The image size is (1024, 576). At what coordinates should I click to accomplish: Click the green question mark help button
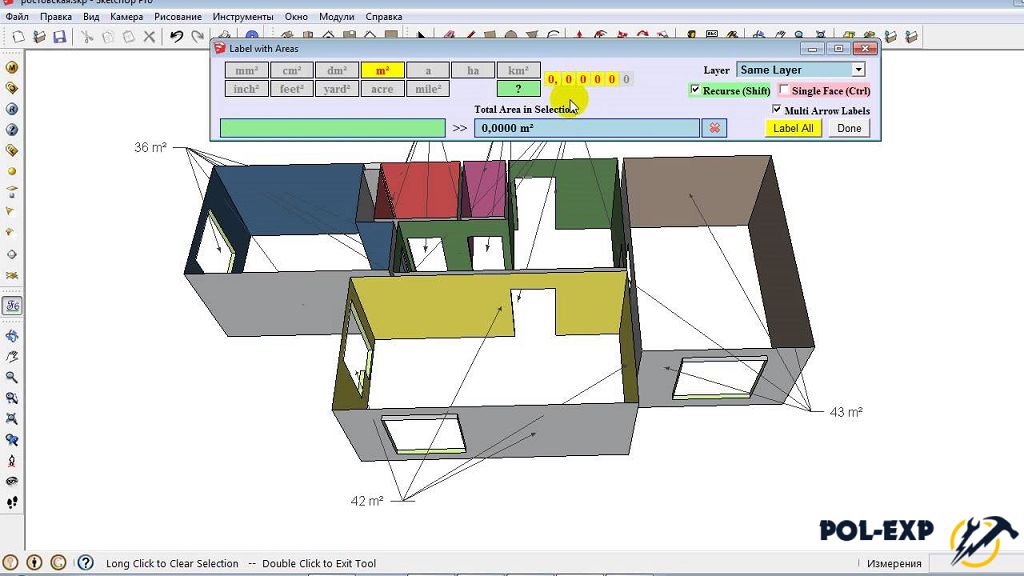point(518,89)
